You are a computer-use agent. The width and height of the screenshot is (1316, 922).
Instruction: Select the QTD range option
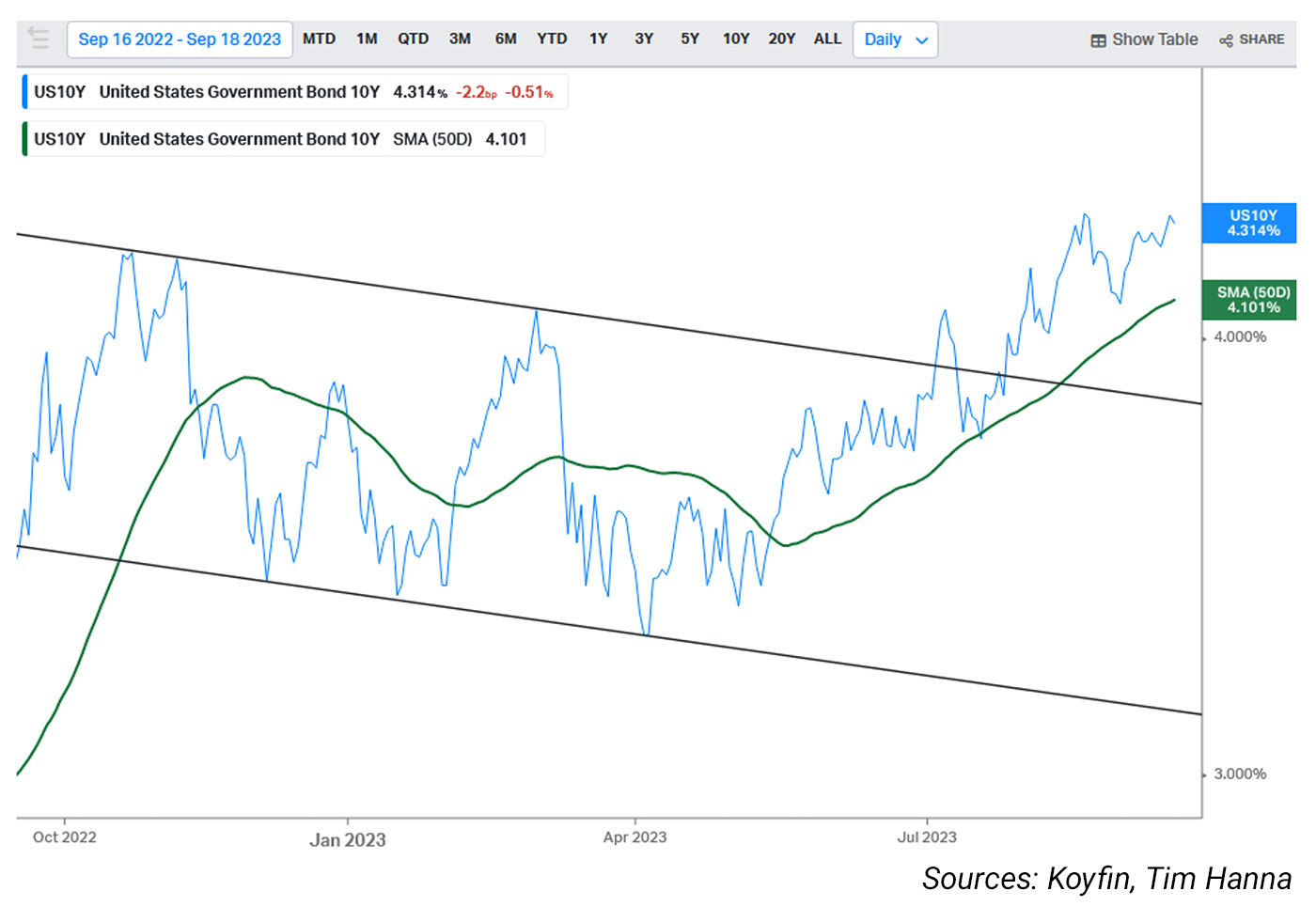coord(413,39)
